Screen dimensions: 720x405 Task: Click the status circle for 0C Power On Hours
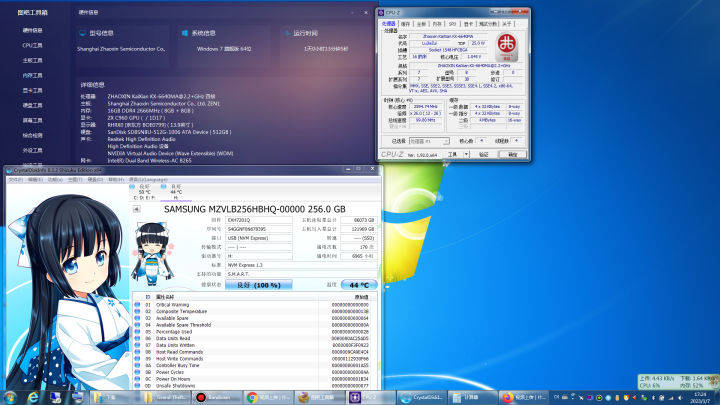pyautogui.click(x=137, y=379)
